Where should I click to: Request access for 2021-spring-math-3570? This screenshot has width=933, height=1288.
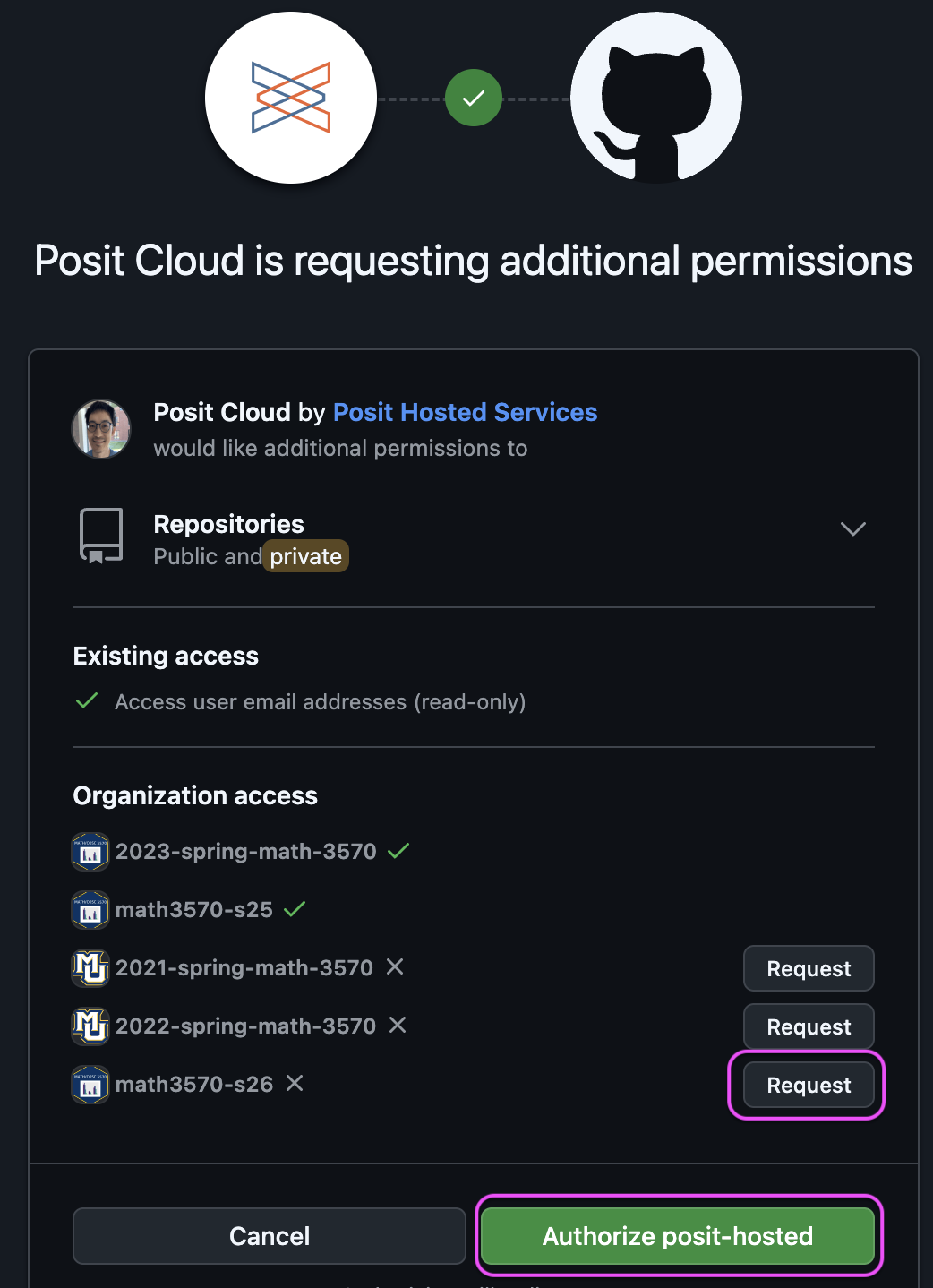point(809,968)
